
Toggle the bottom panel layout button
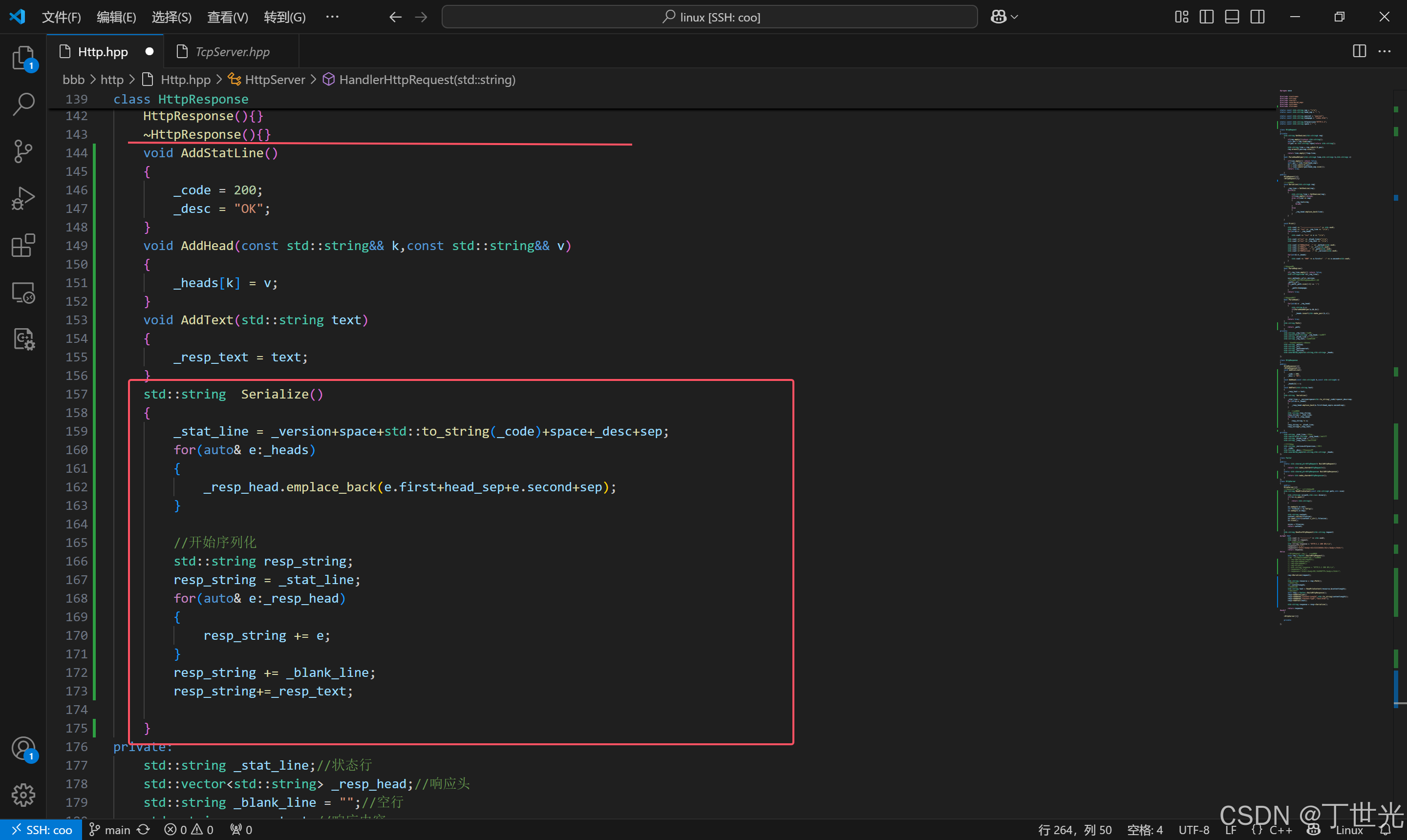(x=1232, y=17)
